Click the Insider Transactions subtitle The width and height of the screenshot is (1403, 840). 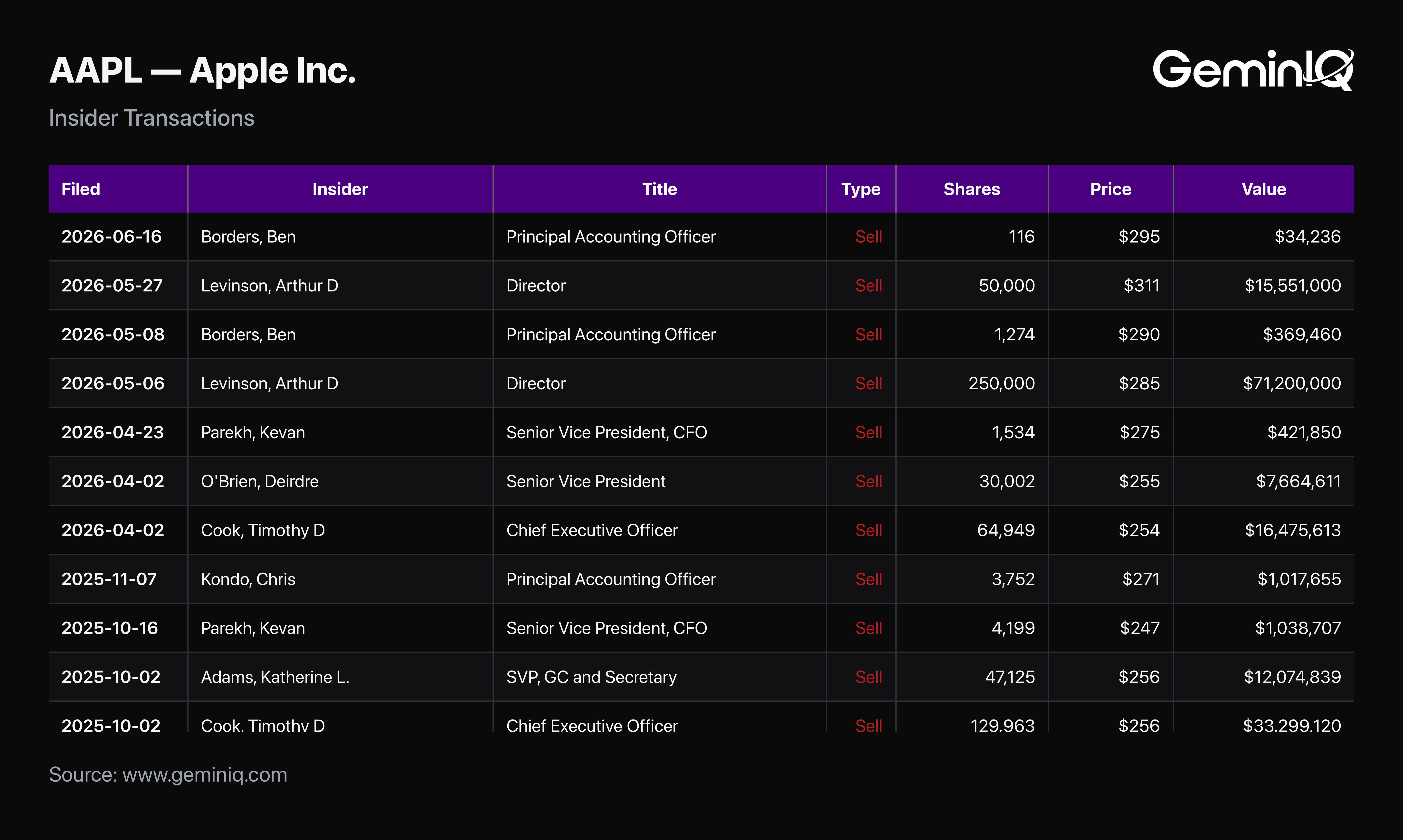click(152, 118)
